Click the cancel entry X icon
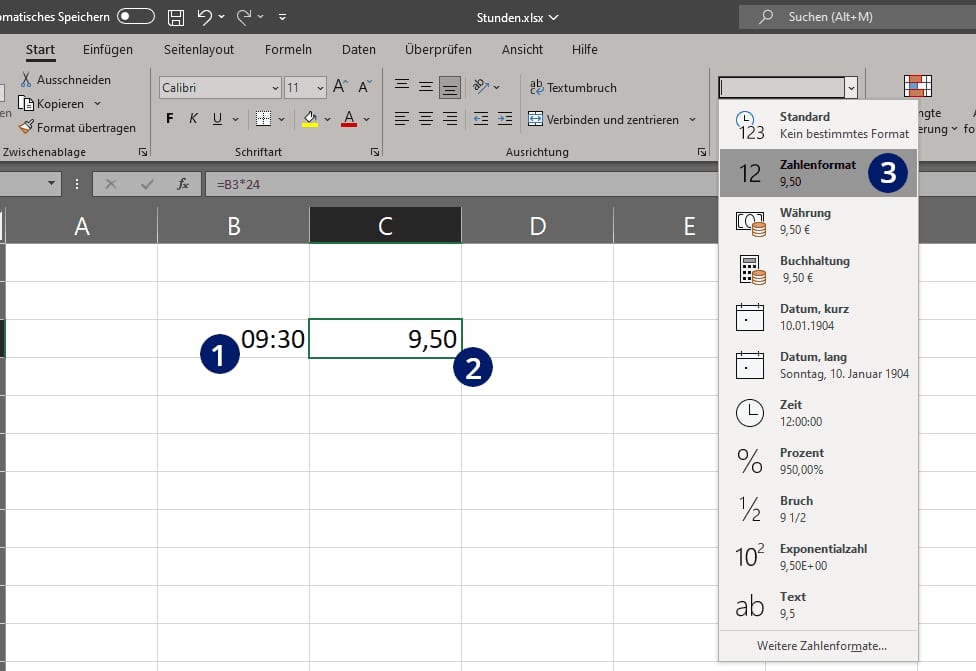 pos(111,184)
